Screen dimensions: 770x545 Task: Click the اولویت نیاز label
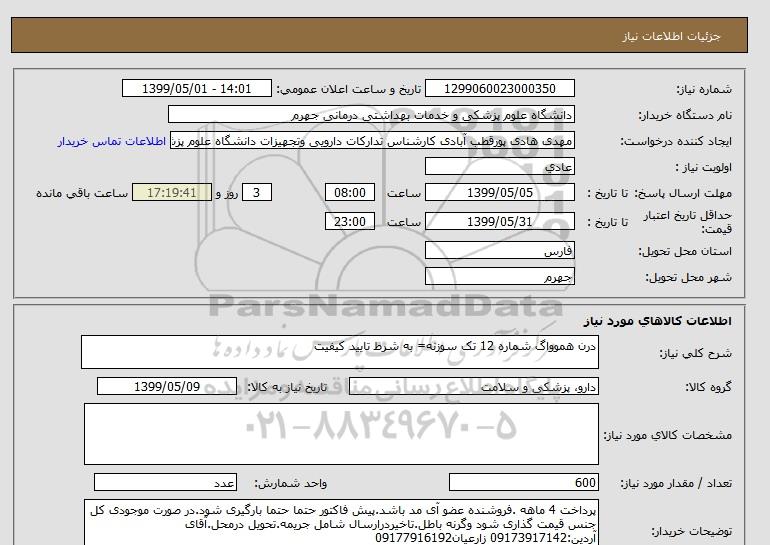(x=704, y=167)
